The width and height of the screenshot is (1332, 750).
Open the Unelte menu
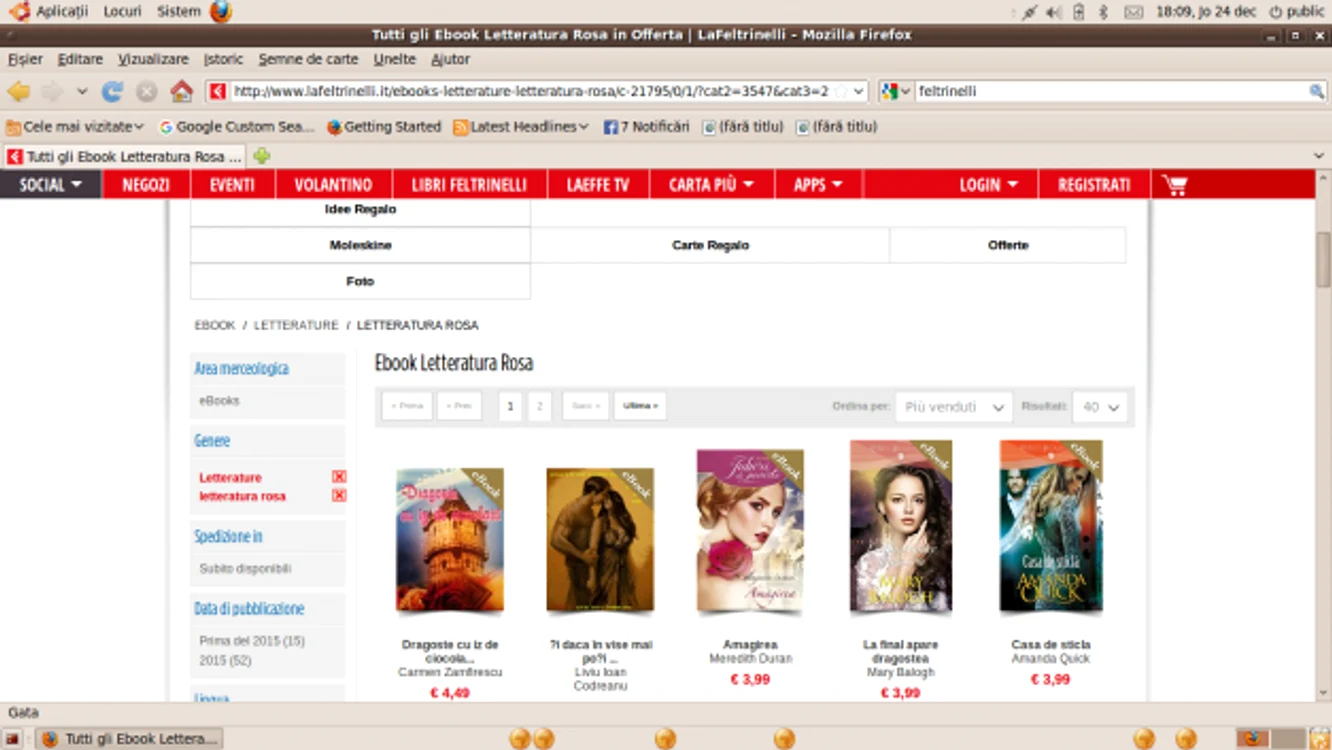point(394,59)
